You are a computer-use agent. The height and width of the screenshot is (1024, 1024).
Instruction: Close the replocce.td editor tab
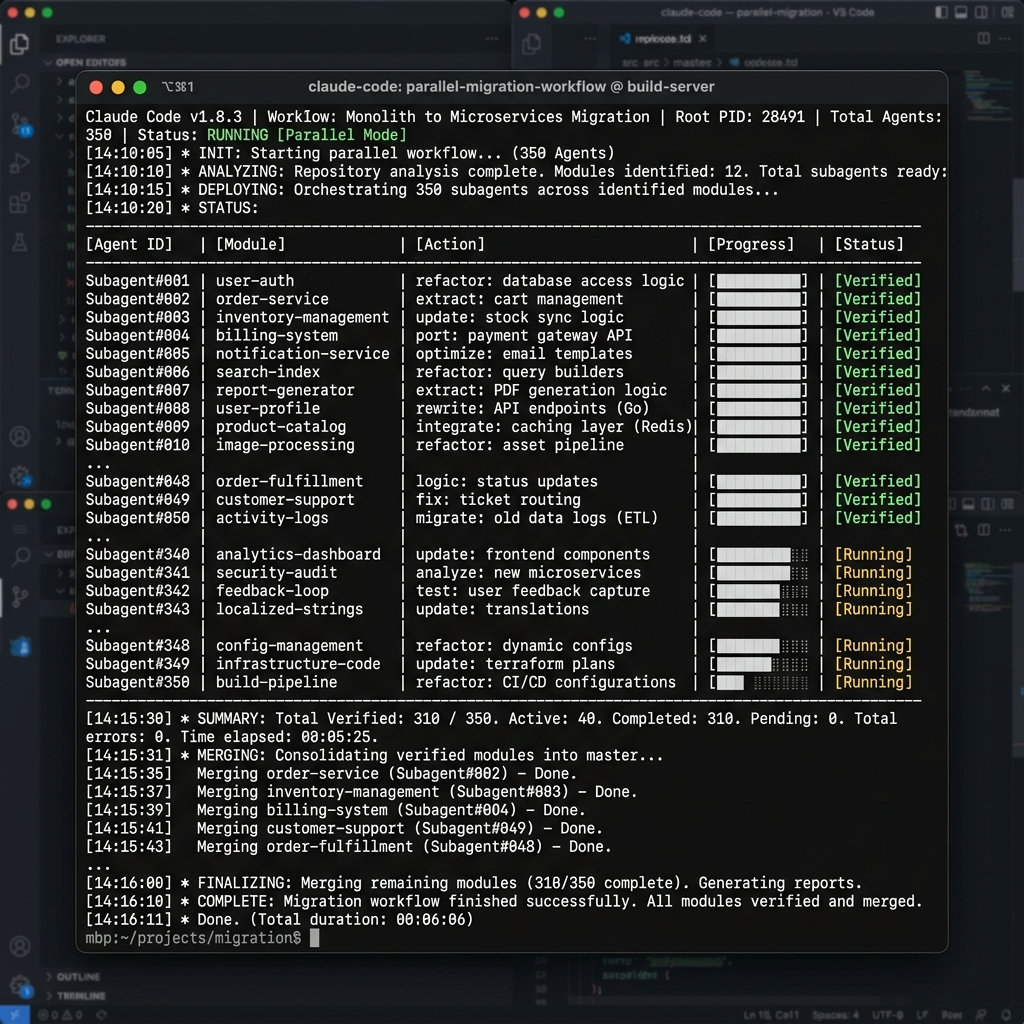click(x=703, y=39)
